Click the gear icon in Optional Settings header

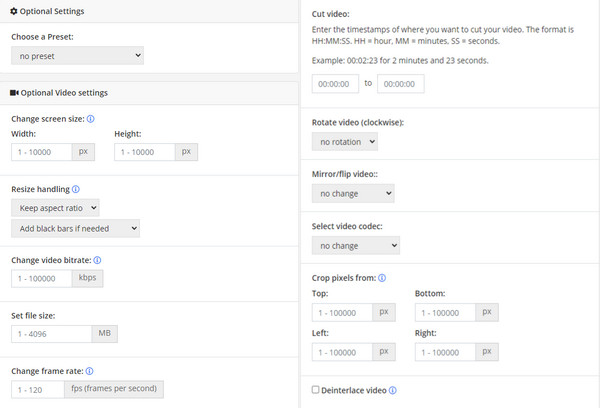[14, 11]
